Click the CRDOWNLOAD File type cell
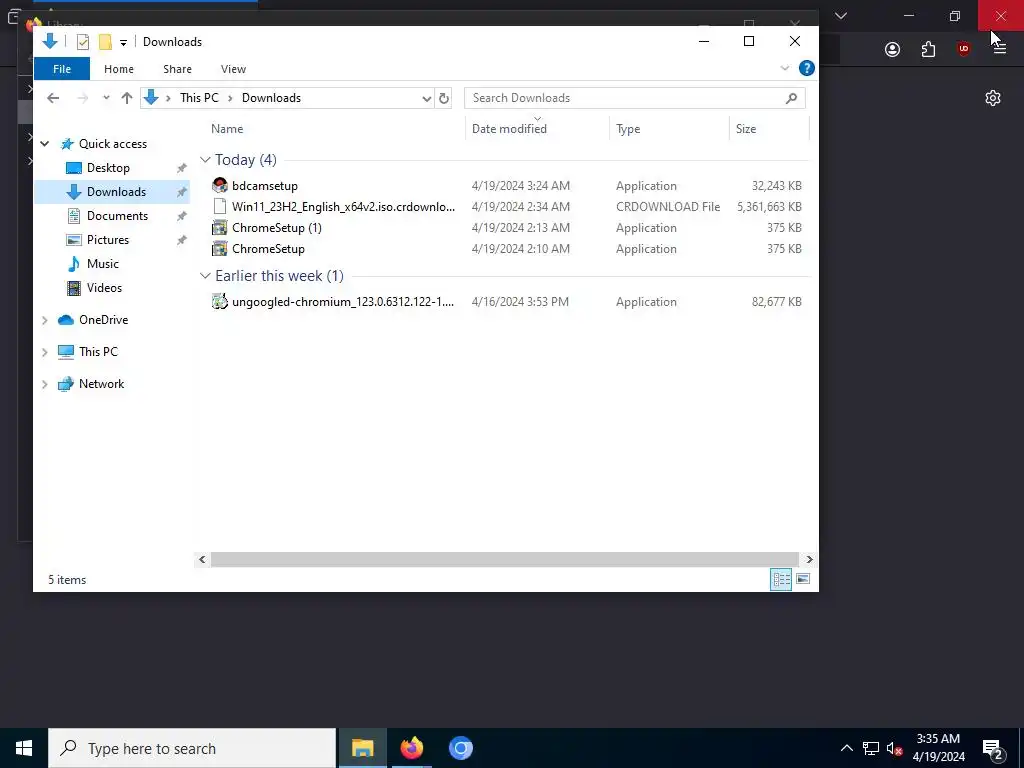Screen dimensions: 1024x768 tap(667, 206)
